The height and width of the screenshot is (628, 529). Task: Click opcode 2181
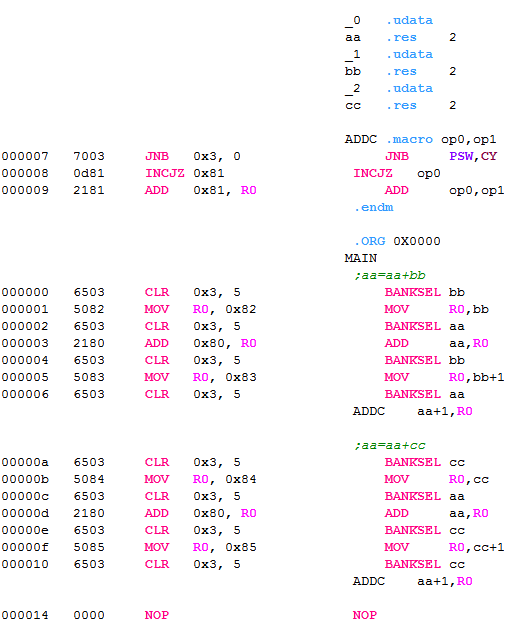[89, 190]
